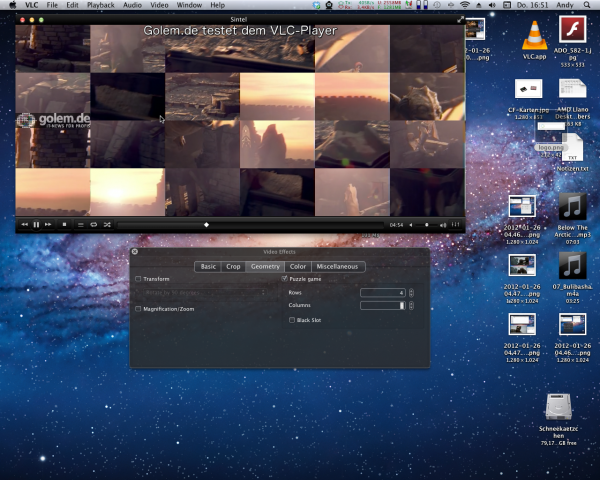This screenshot has height=480, width=600.
Task: Click the fast-forward/next button
Action: (x=48, y=225)
